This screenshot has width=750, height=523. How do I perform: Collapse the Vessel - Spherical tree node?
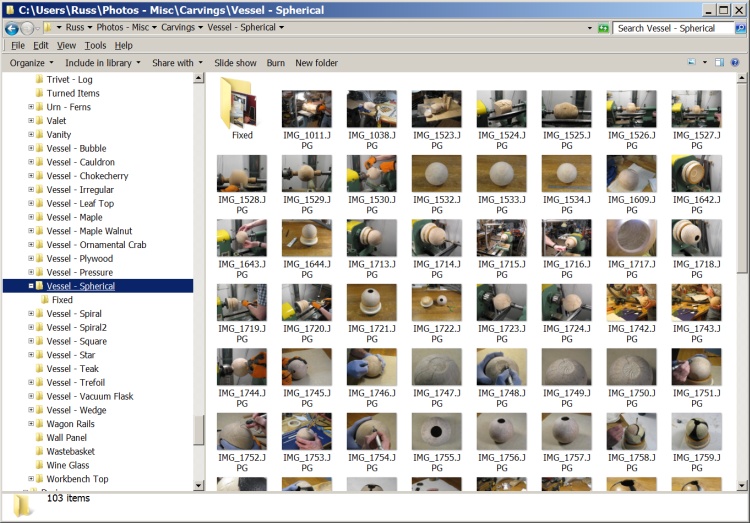point(31,286)
